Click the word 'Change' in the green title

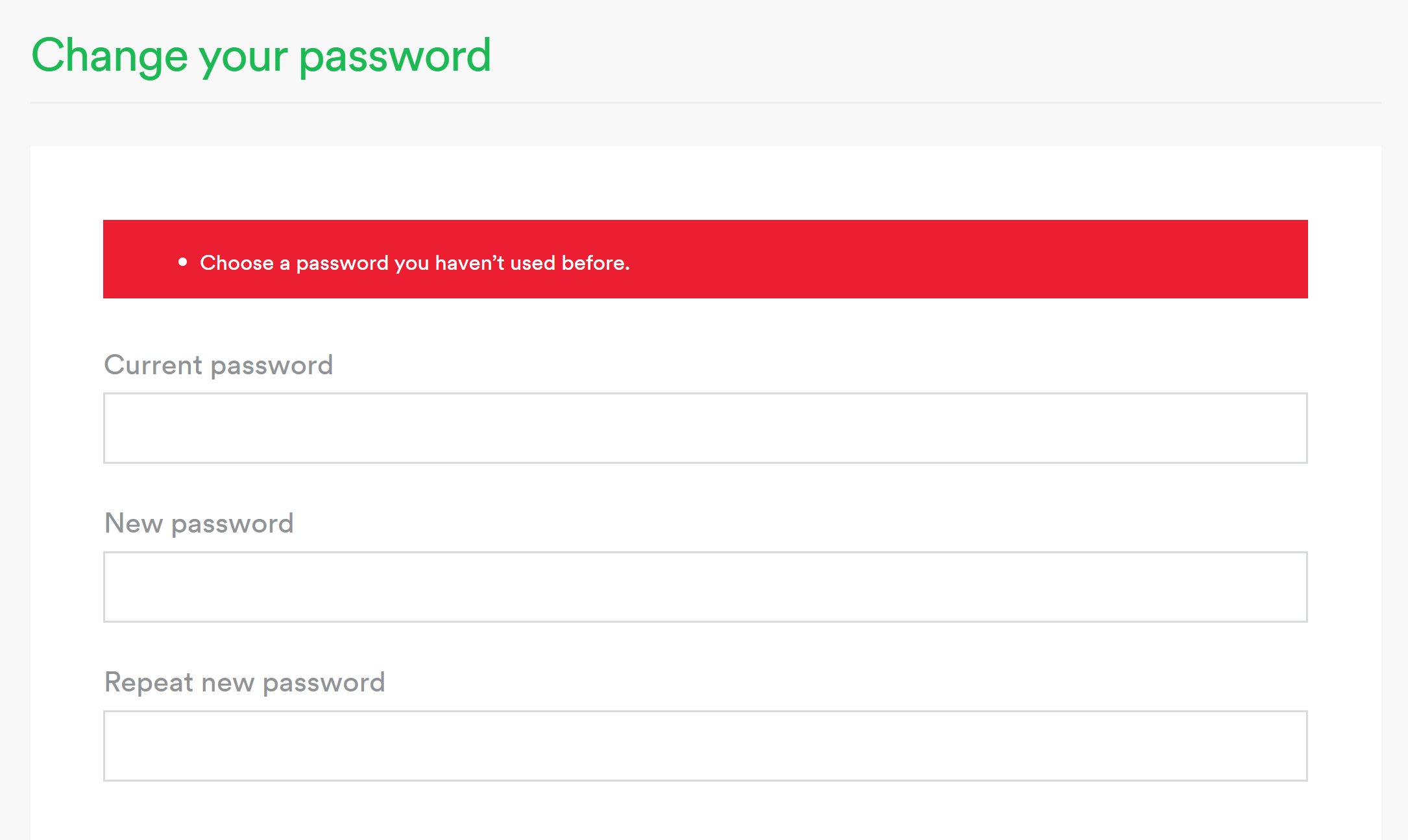[110, 56]
